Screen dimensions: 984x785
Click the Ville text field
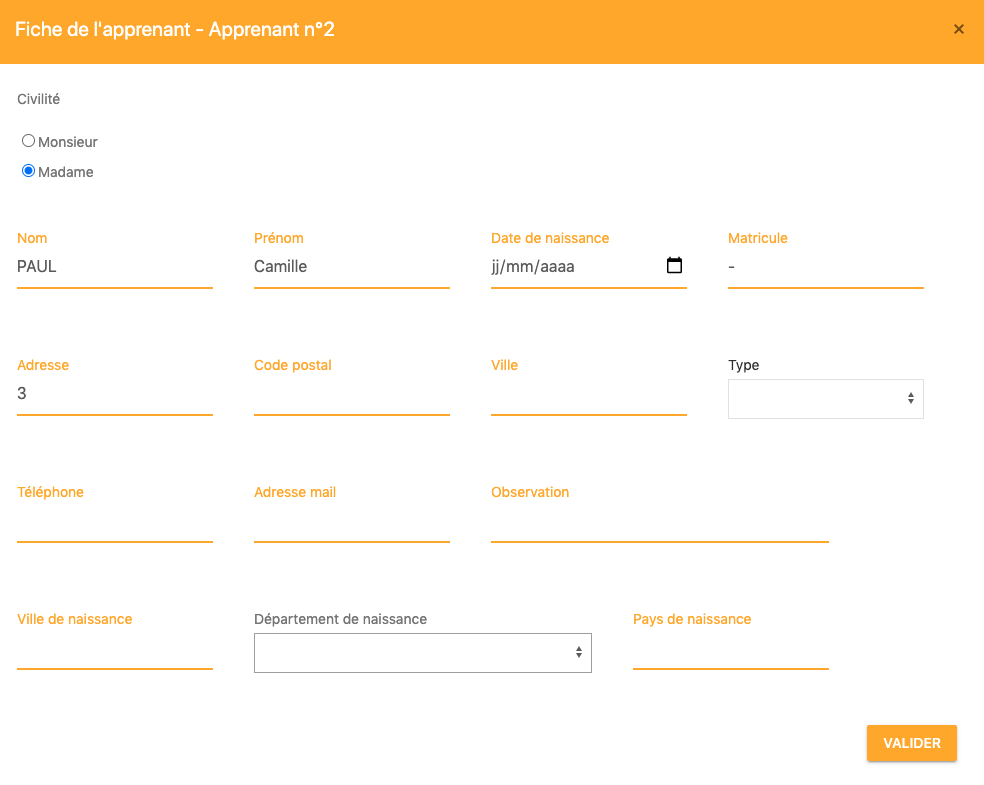[589, 395]
